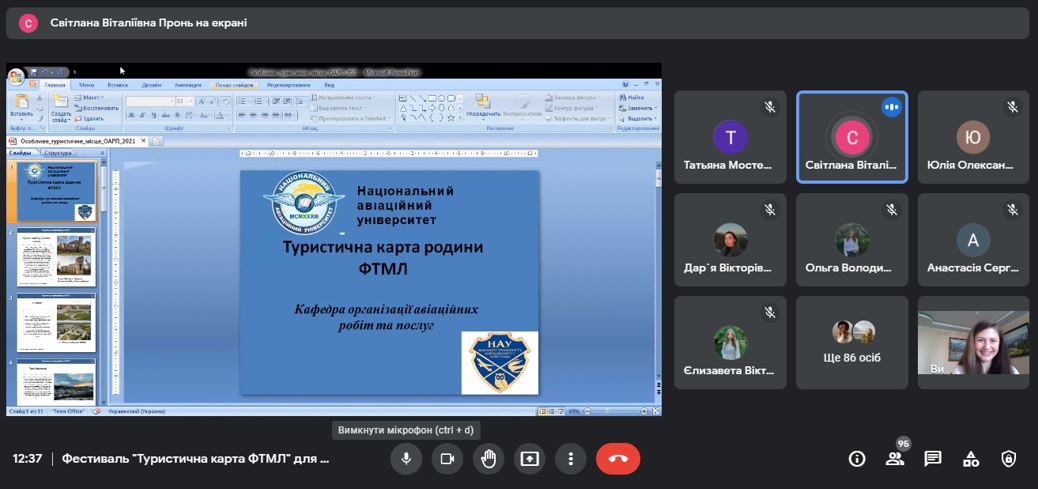Open the meeting details info icon
Viewport: 1038px width, 489px height.
pyautogui.click(x=857, y=459)
